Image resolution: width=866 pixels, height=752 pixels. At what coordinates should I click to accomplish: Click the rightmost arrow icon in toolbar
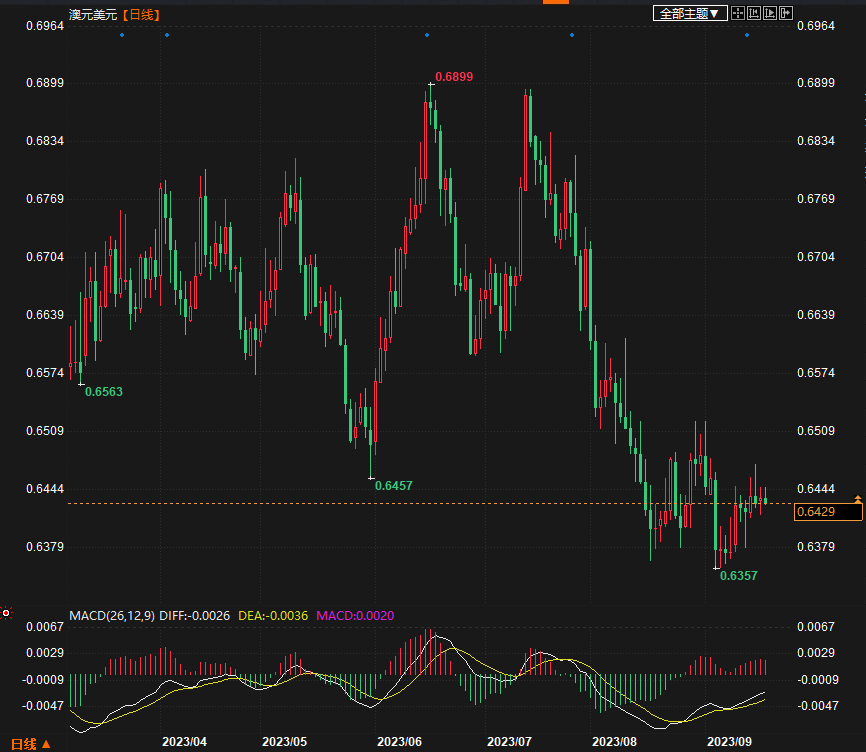tap(785, 13)
